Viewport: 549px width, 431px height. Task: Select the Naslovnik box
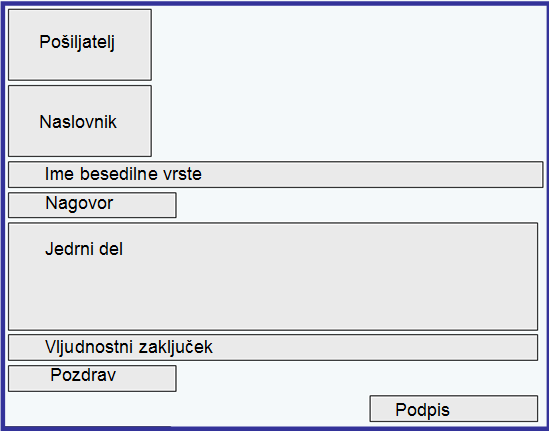coord(80,121)
